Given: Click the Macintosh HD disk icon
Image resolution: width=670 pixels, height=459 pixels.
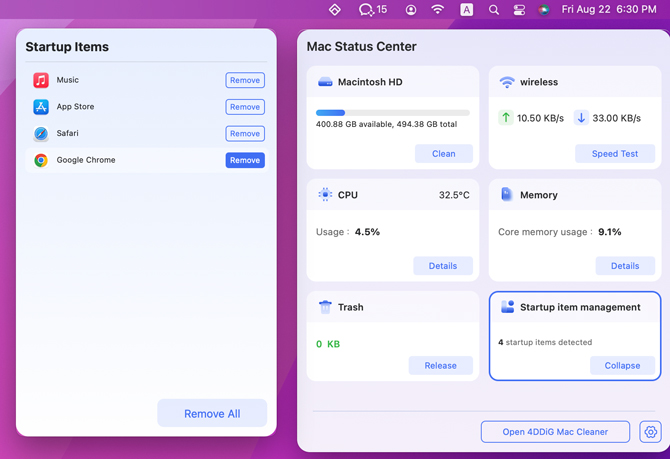Looking at the screenshot, I should click(x=325, y=82).
